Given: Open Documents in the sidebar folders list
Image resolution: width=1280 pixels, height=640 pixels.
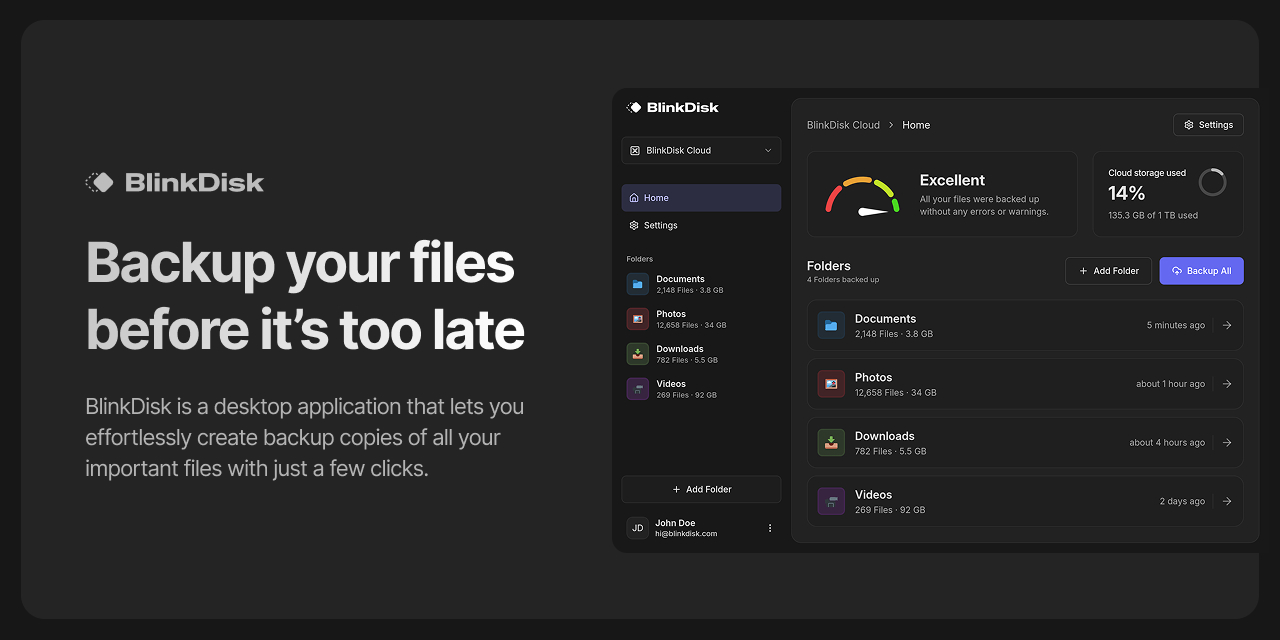Looking at the screenshot, I should [701, 284].
